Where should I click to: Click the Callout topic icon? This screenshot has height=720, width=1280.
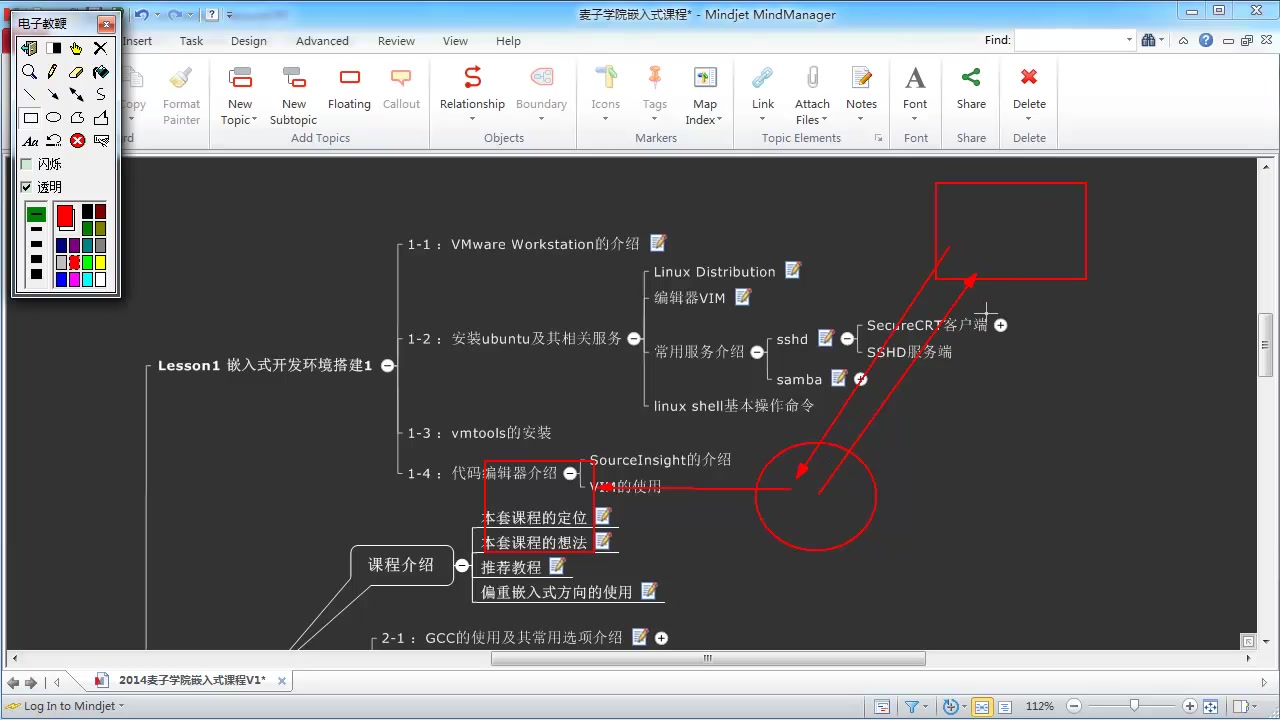401,78
